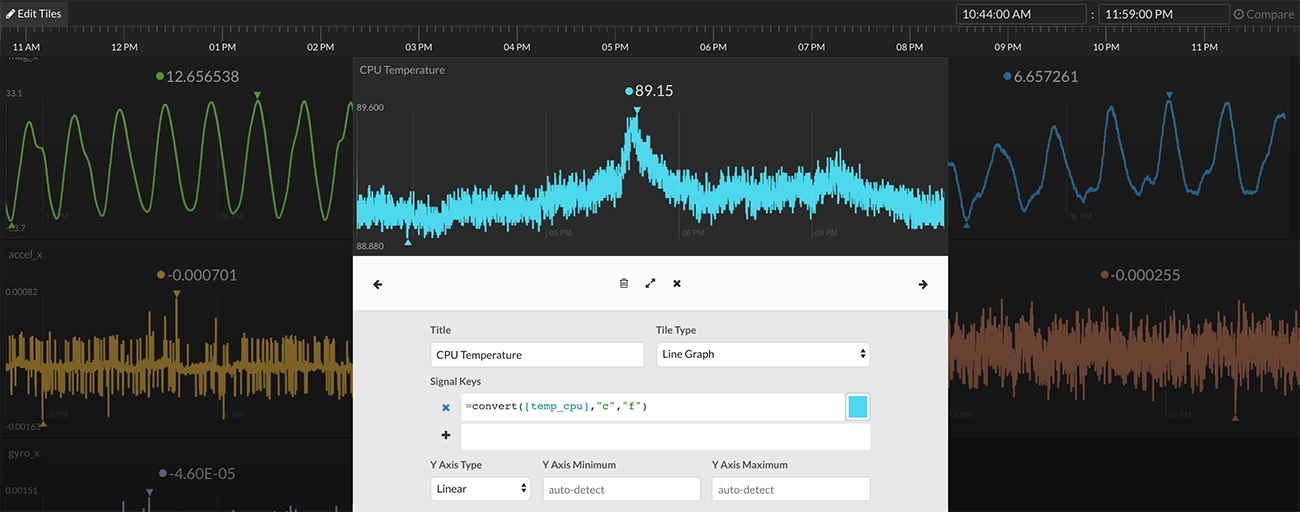Click the end time 11:59:00 PM field
The width and height of the screenshot is (1300, 512).
pyautogui.click(x=1163, y=14)
